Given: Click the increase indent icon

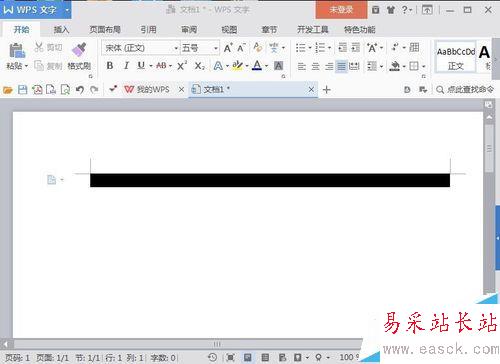Looking at the screenshot, I should 356,48.
